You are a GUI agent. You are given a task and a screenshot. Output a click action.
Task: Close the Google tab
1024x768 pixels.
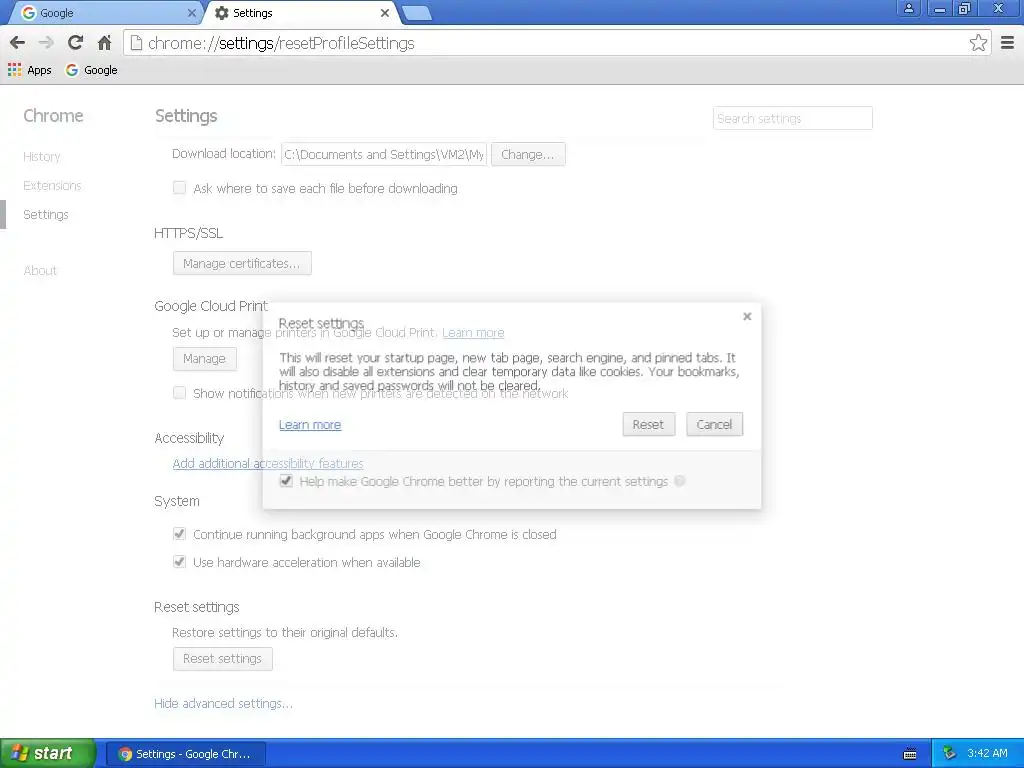click(x=191, y=12)
